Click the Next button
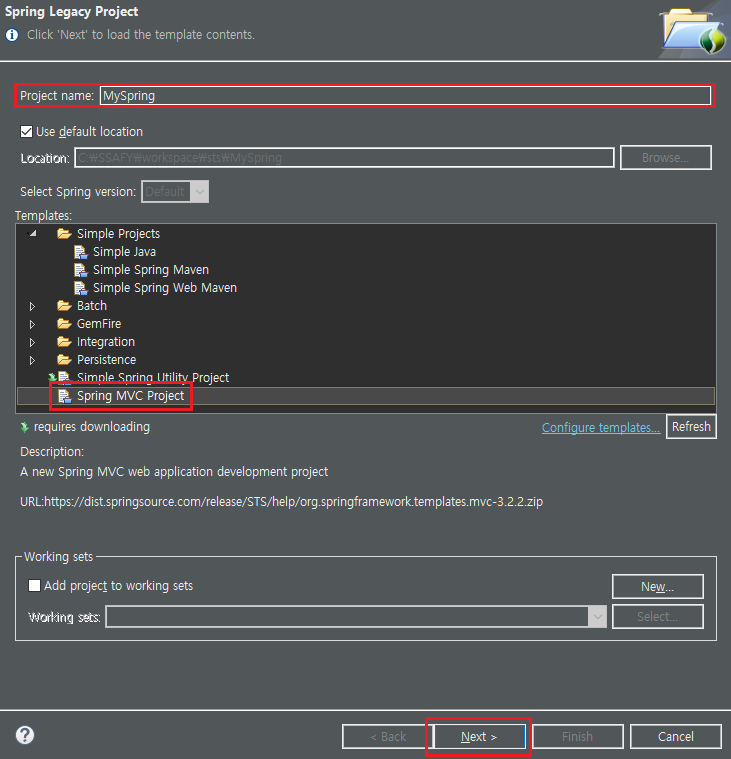 (x=479, y=737)
